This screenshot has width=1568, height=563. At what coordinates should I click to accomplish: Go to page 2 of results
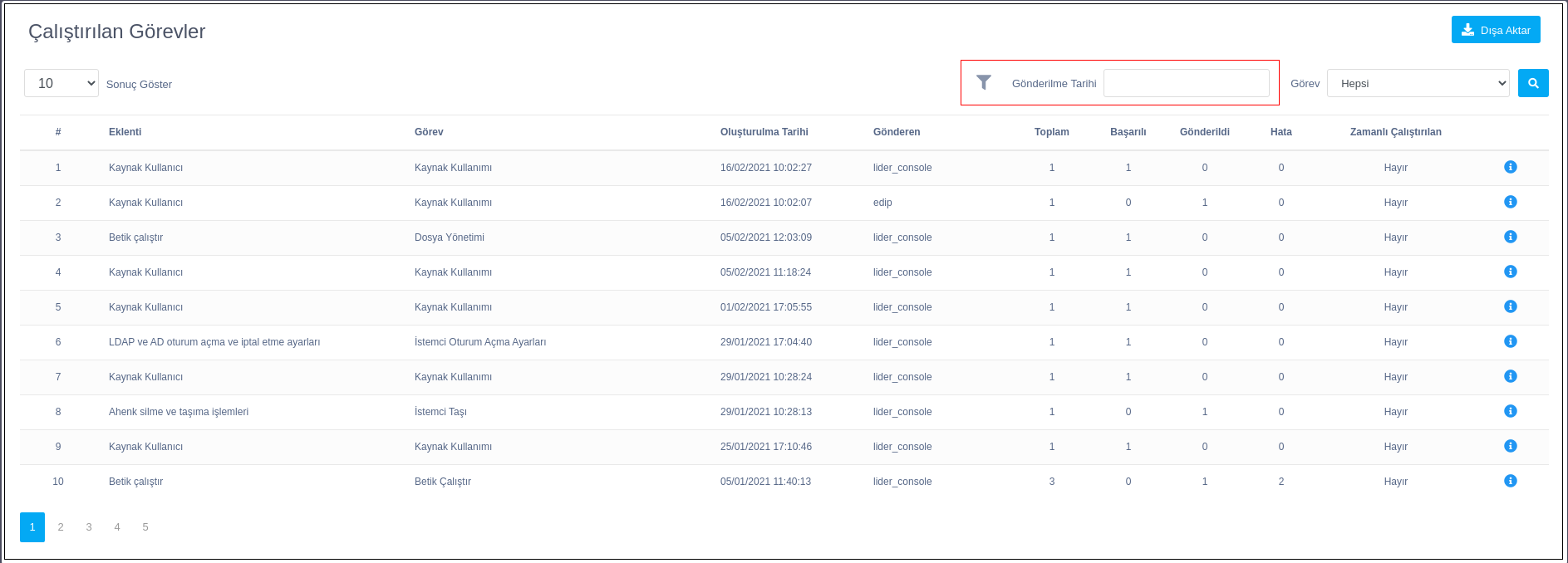61,527
